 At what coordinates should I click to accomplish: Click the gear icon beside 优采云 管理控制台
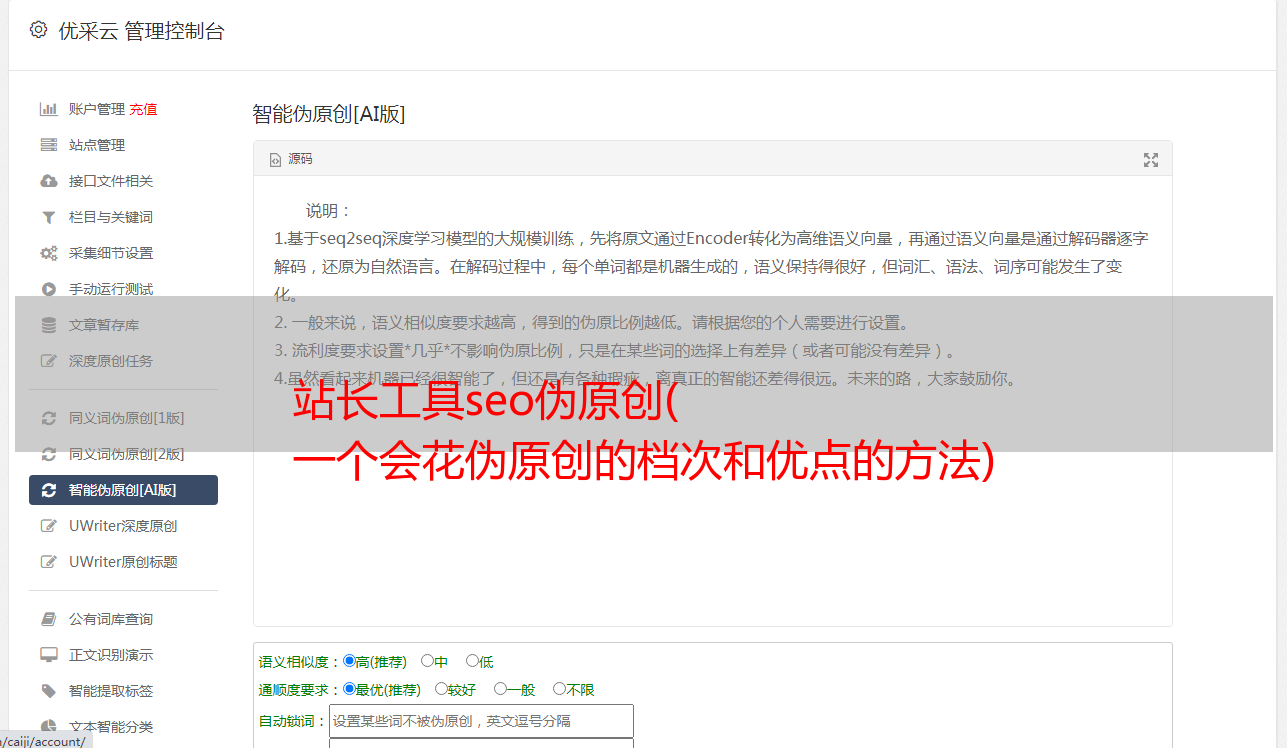click(x=38, y=30)
